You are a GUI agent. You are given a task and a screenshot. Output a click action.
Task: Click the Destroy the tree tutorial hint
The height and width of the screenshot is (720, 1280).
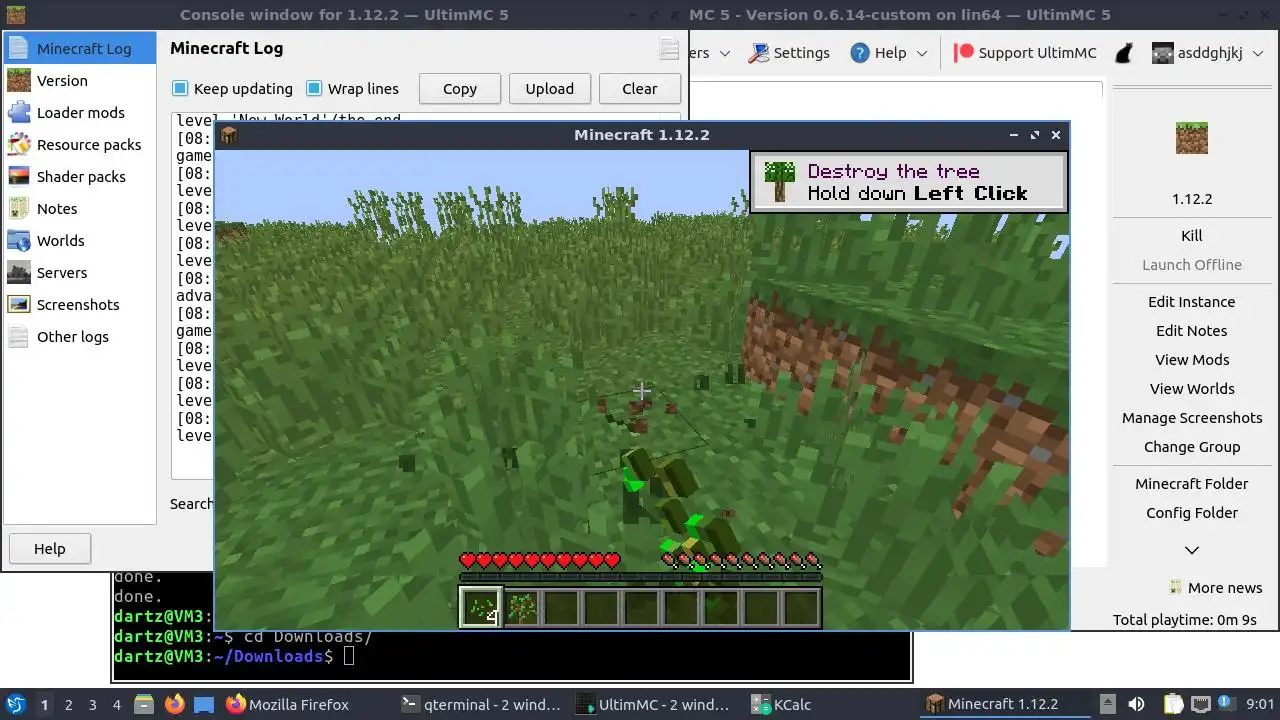point(909,182)
